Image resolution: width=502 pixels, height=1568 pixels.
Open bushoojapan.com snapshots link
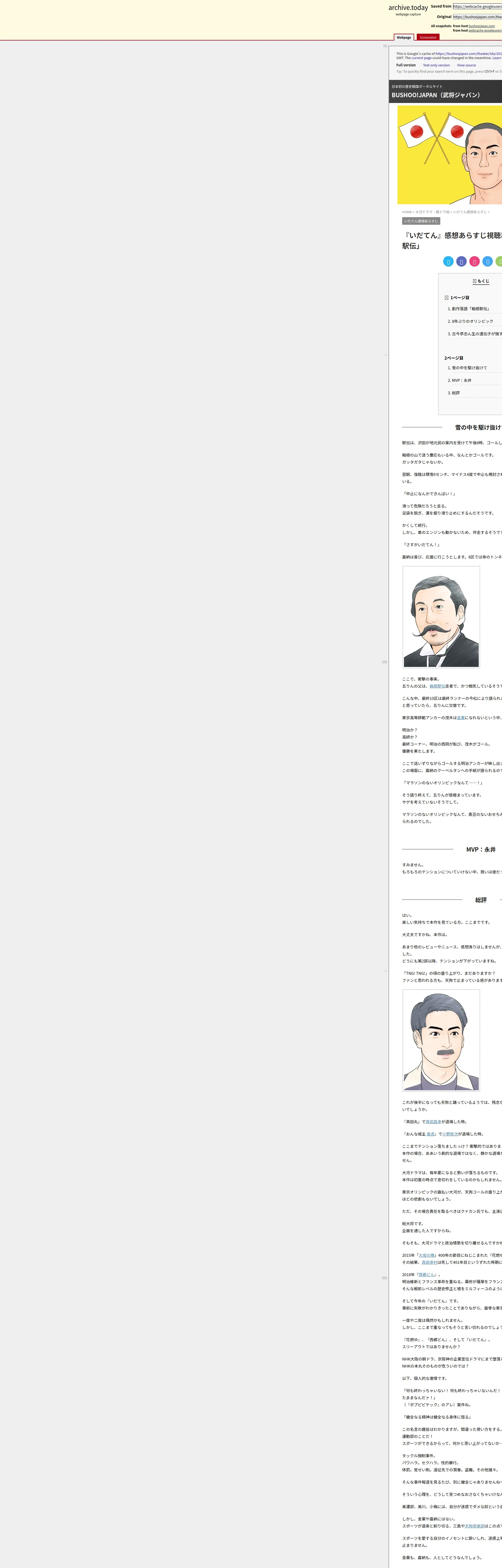point(481,26)
